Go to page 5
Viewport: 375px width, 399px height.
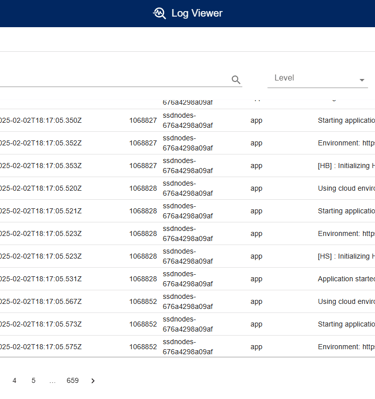pyautogui.click(x=33, y=381)
